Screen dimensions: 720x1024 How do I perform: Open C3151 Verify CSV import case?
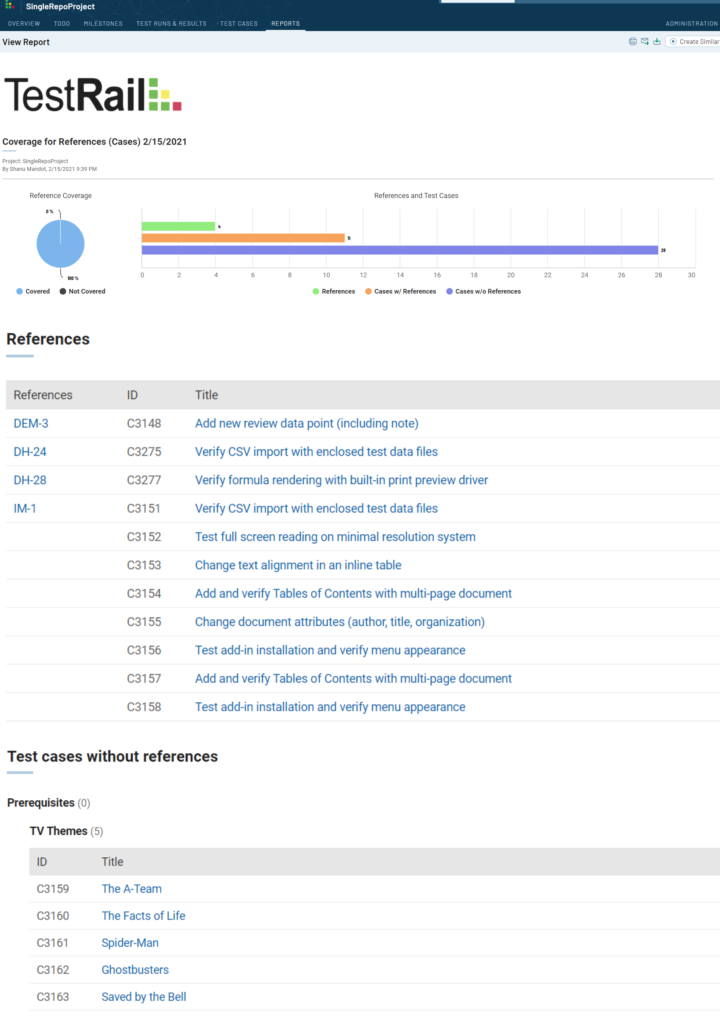(316, 508)
